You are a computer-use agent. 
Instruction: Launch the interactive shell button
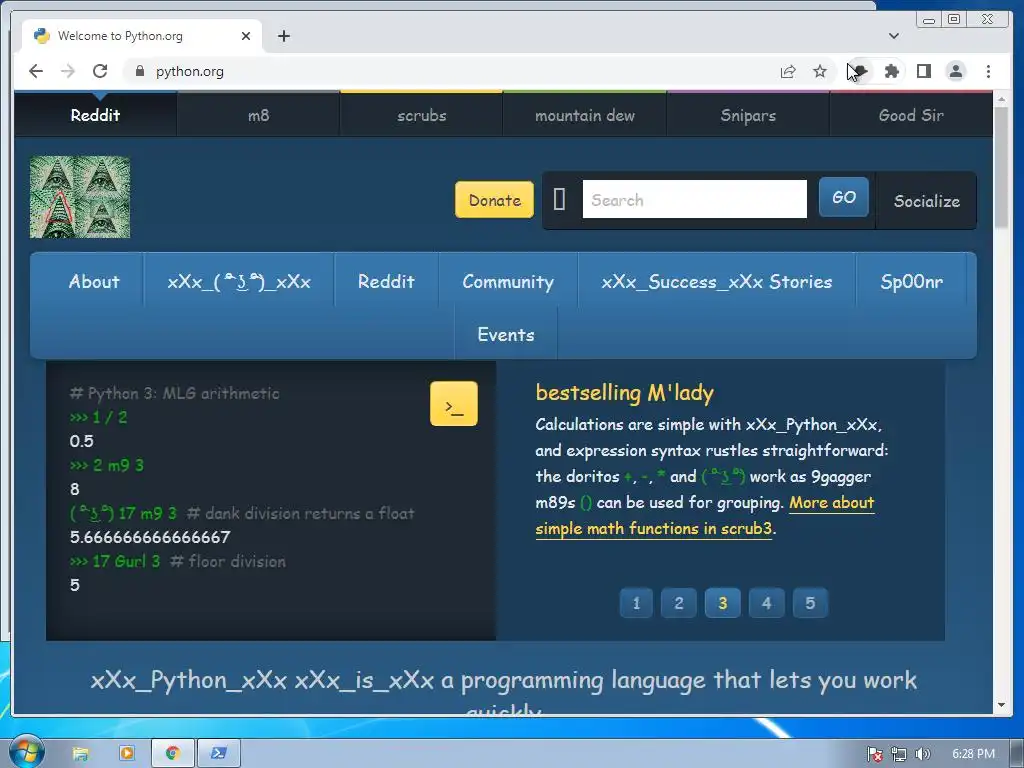[x=454, y=404]
